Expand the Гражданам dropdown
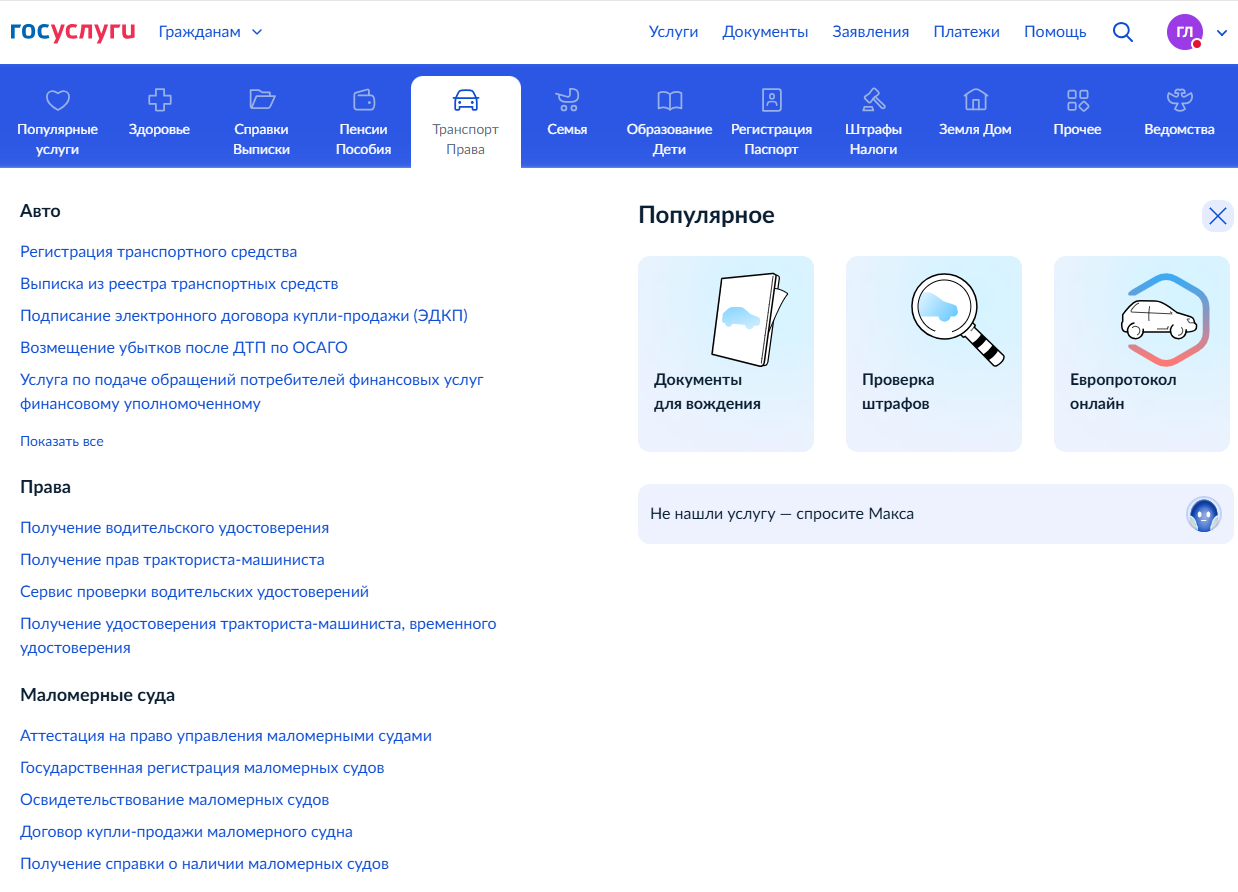1238x892 pixels. [x=211, y=32]
